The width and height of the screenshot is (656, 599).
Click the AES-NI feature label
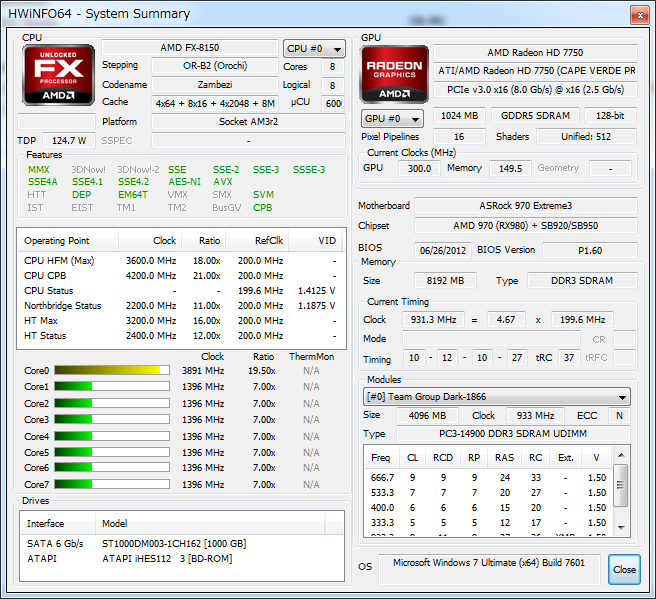pyautogui.click(x=184, y=182)
